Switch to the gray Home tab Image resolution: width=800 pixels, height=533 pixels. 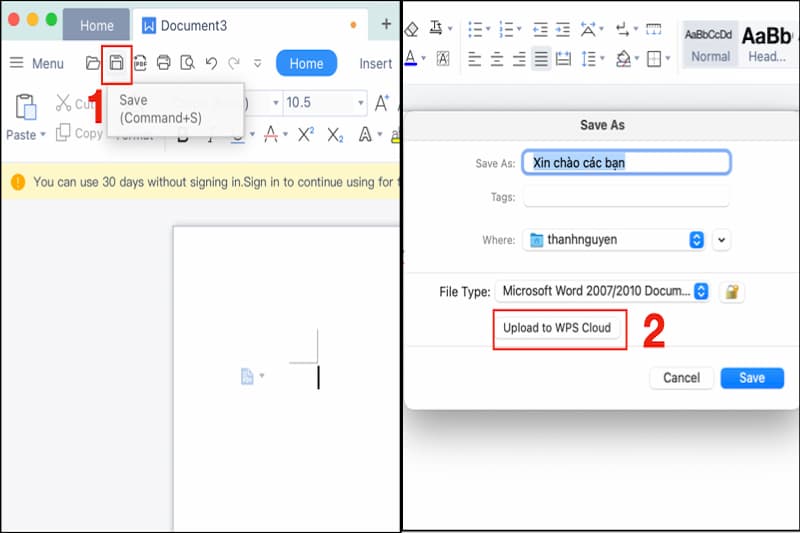96,25
